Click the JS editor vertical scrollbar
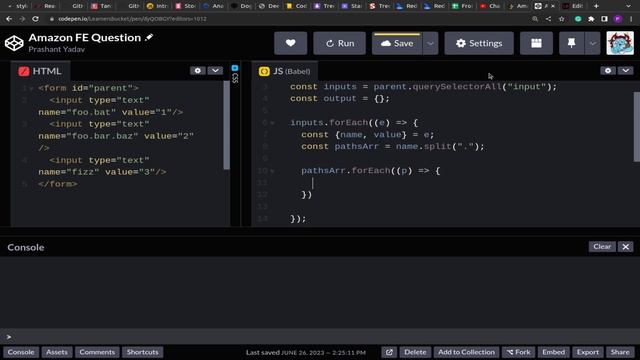 (637, 127)
